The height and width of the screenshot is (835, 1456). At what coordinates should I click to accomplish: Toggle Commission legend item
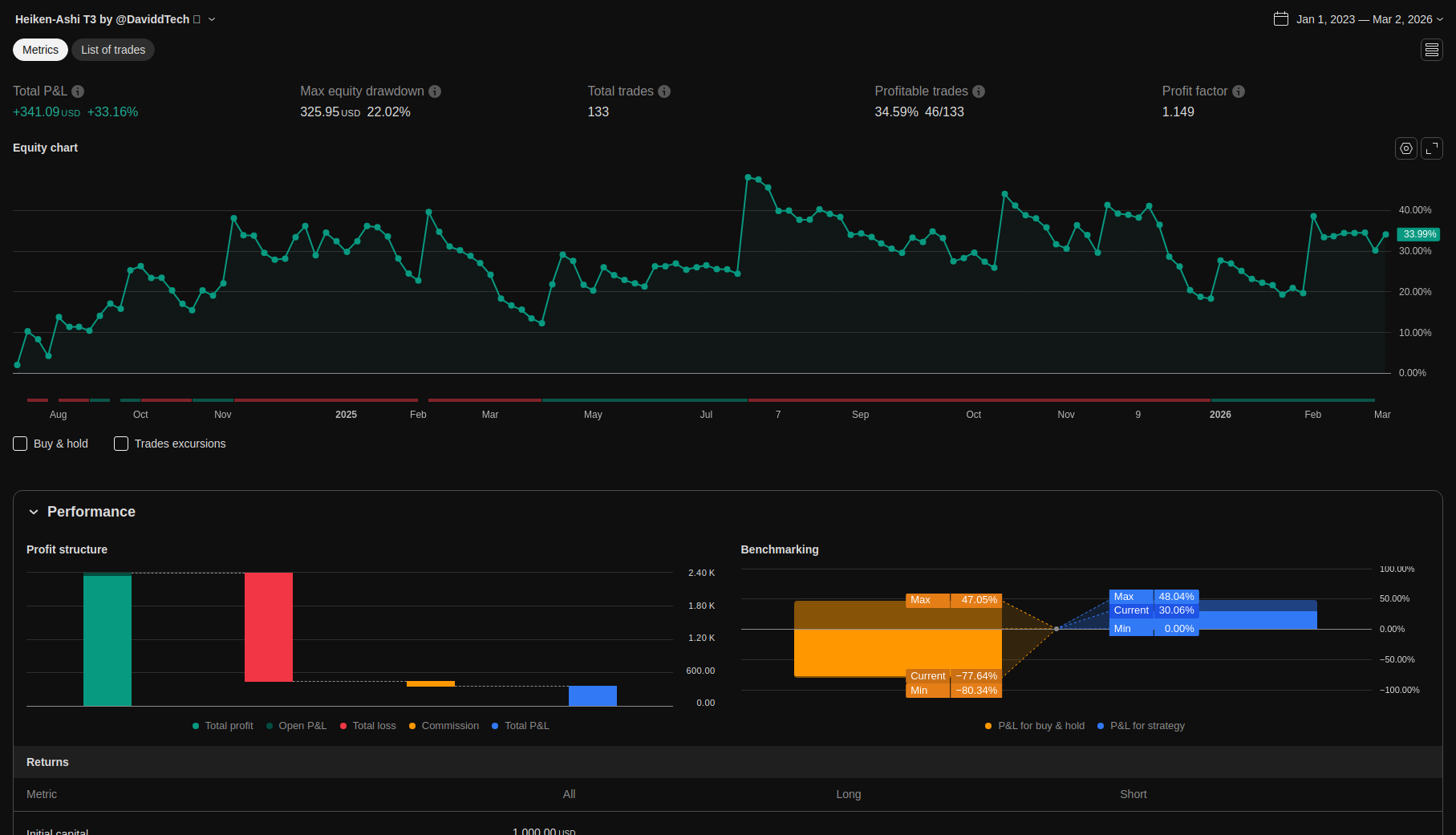click(444, 726)
